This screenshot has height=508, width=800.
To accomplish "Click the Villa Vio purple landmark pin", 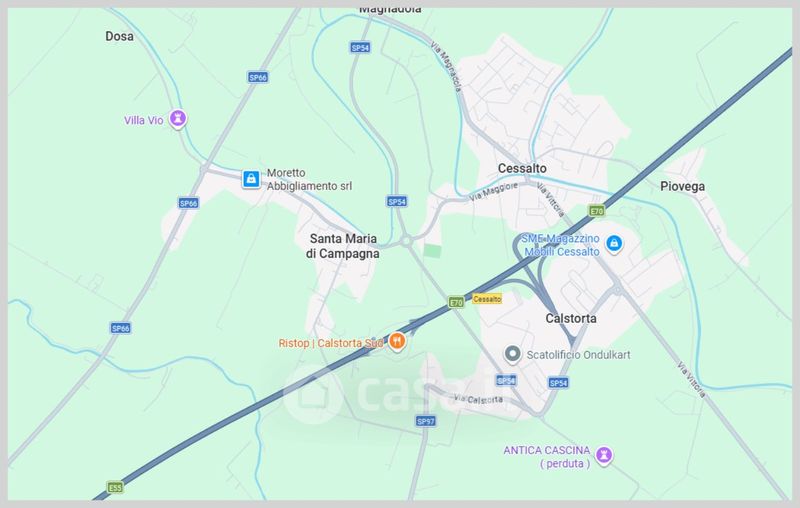I will [x=178, y=119].
